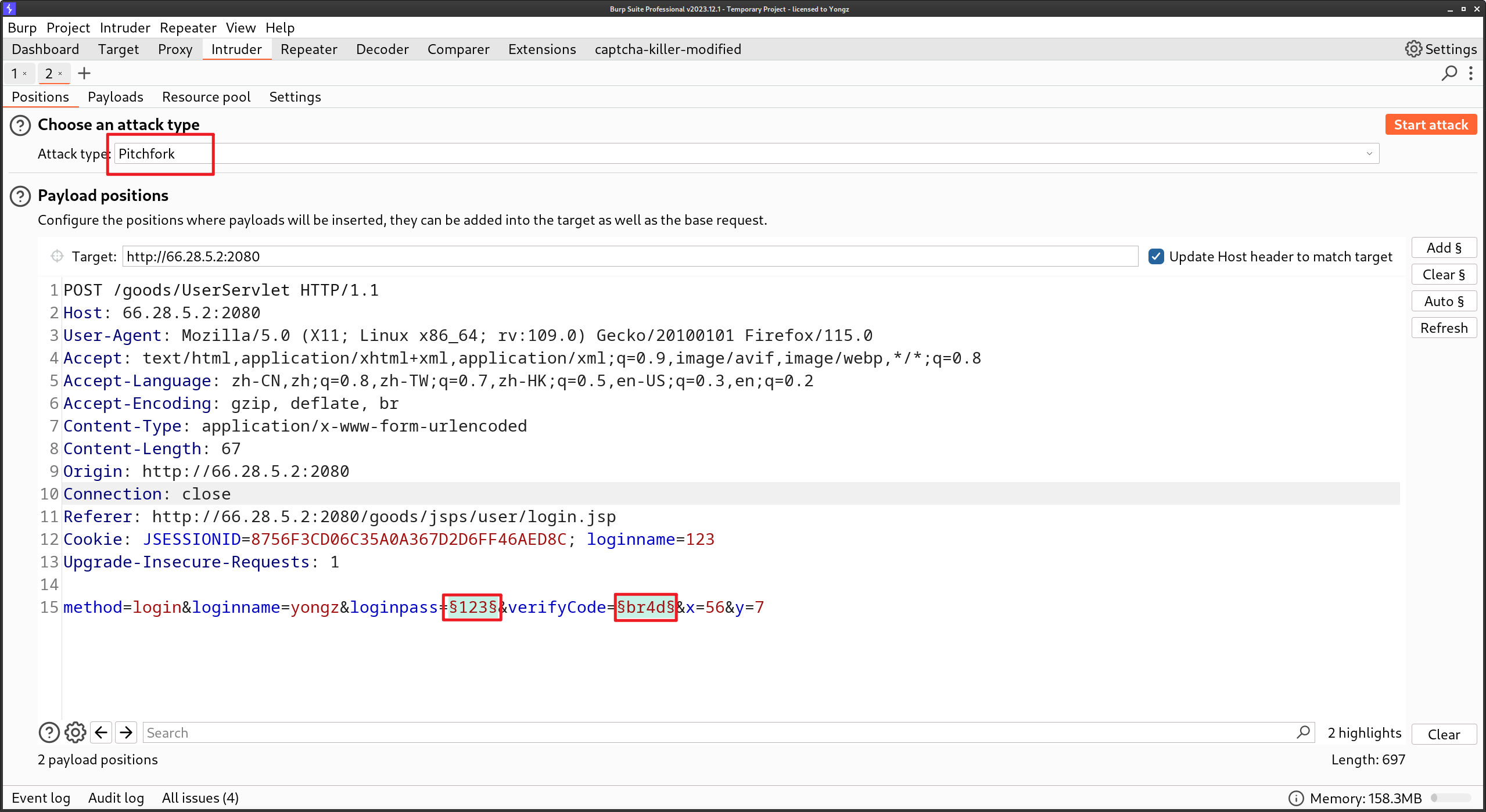Click the Connection: close header line
Image resolution: width=1486 pixels, height=812 pixels.
[147, 494]
